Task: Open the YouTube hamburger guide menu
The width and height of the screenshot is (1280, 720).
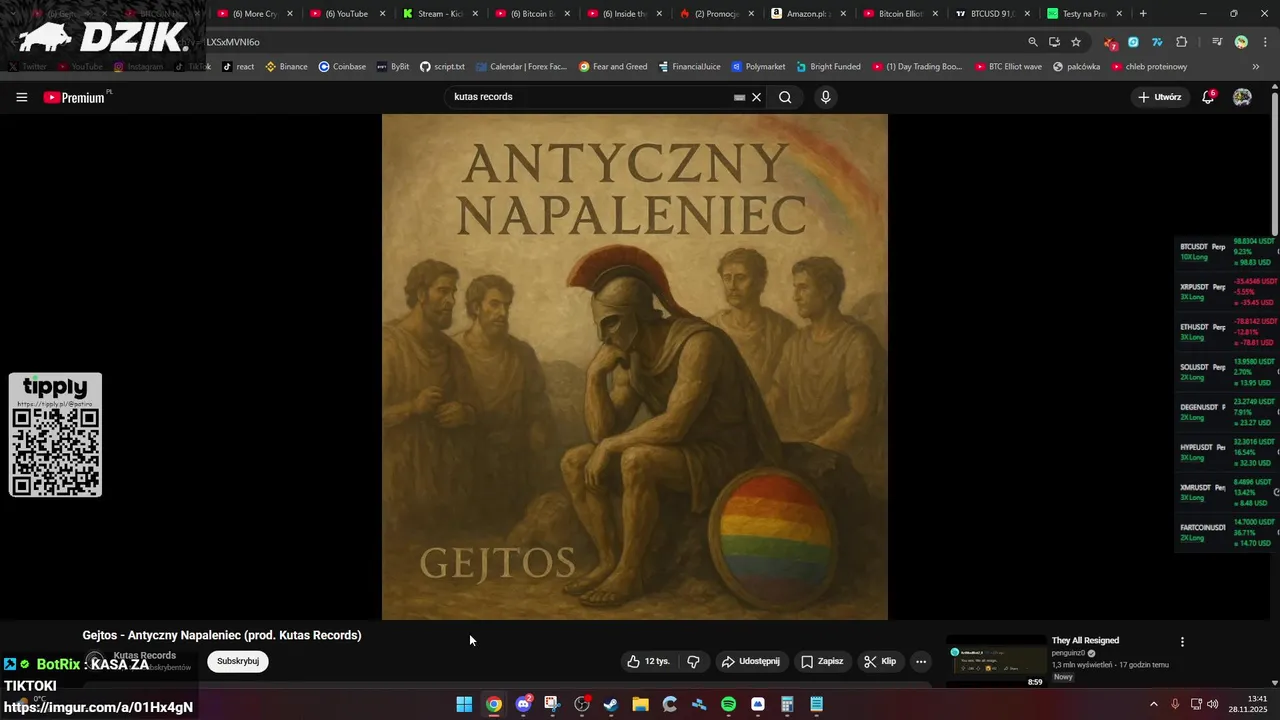Action: tap(22, 97)
